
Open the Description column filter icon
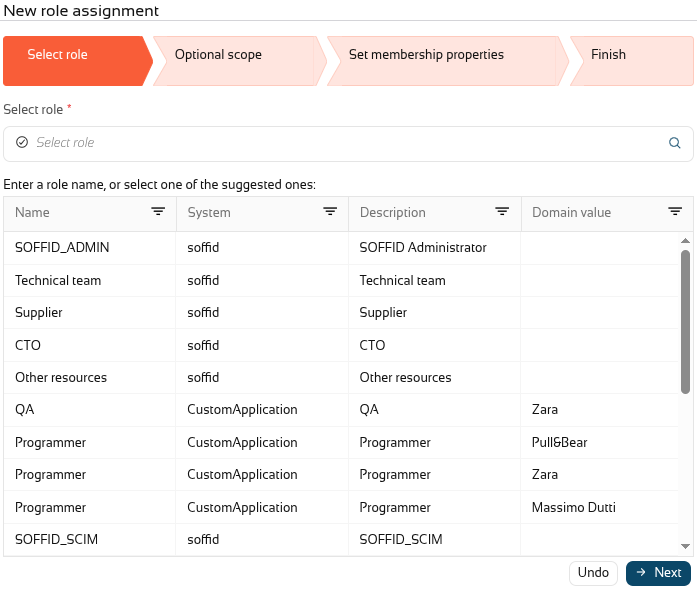pos(502,212)
